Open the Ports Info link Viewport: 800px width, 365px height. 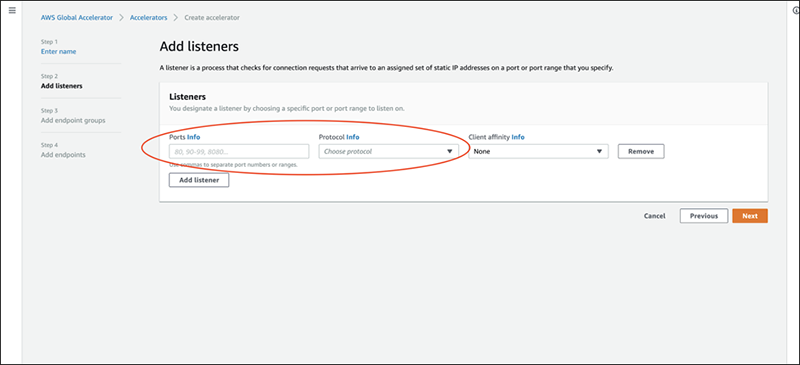(194, 137)
